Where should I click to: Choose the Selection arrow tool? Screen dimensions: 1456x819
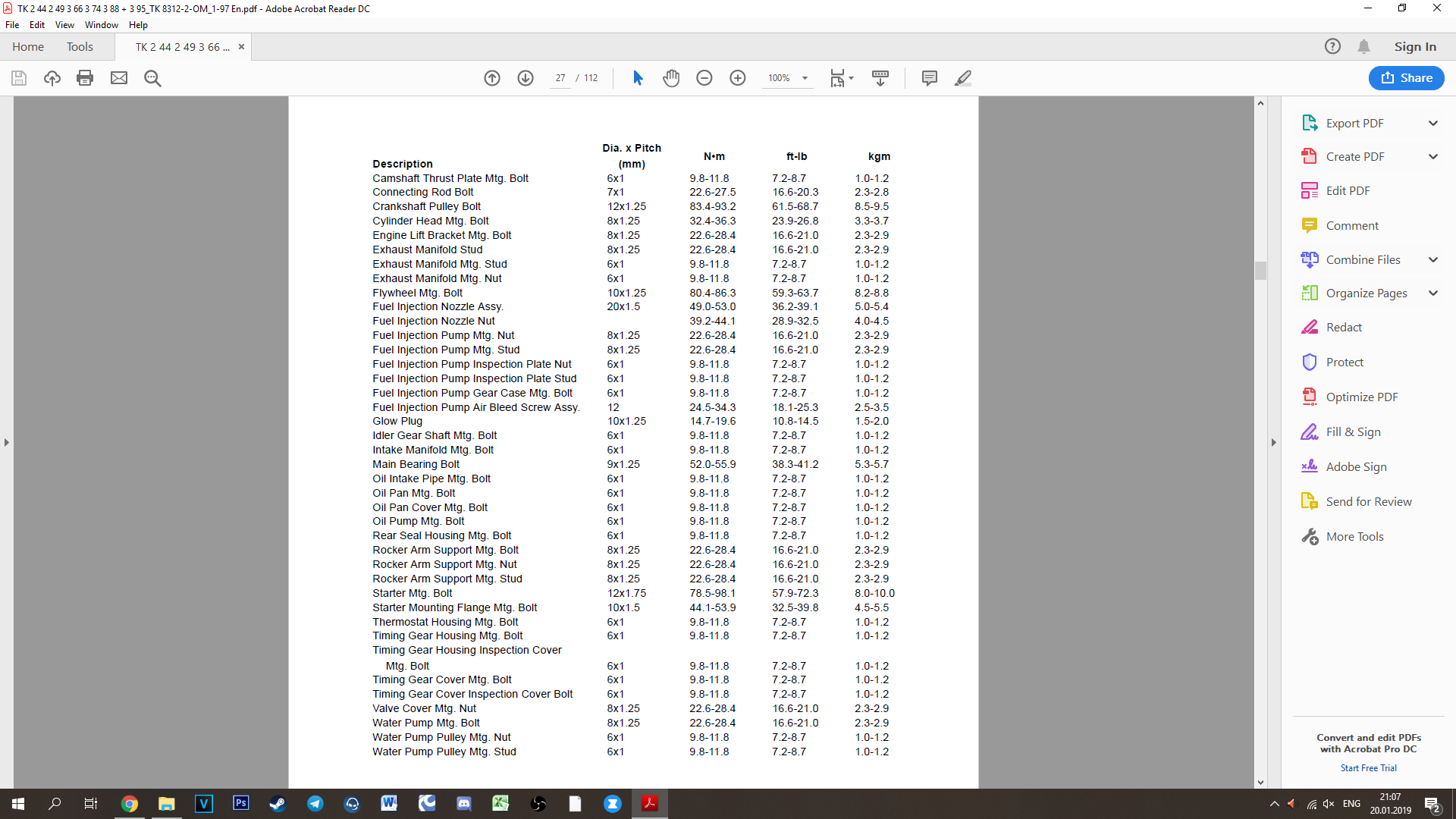click(638, 78)
